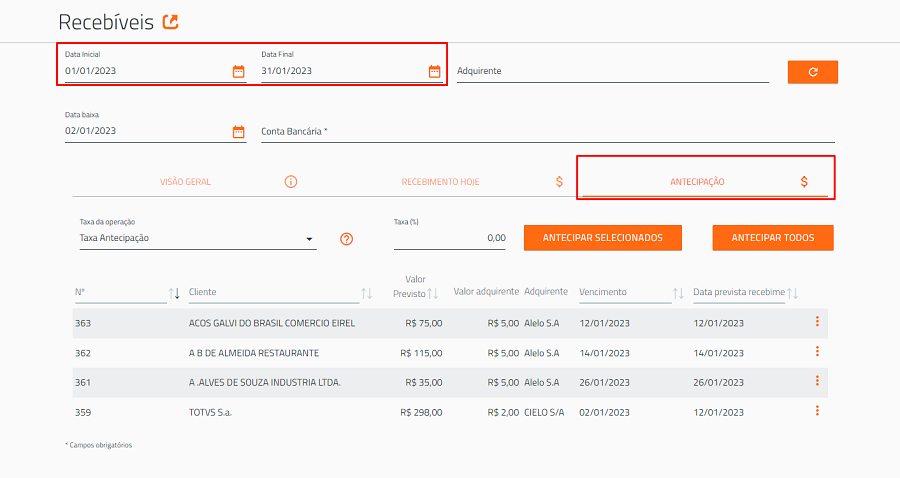Click the number 359 cell
Screen dimensions: 900x478
[83, 413]
